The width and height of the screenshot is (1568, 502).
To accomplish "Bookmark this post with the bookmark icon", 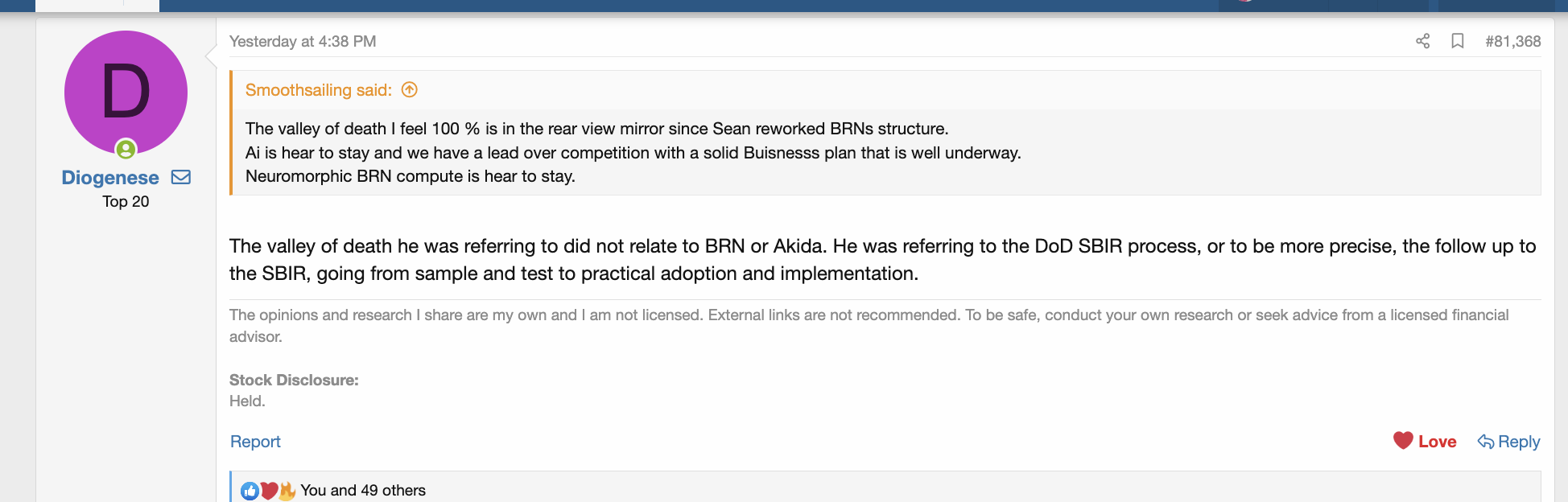I will click(1457, 41).
